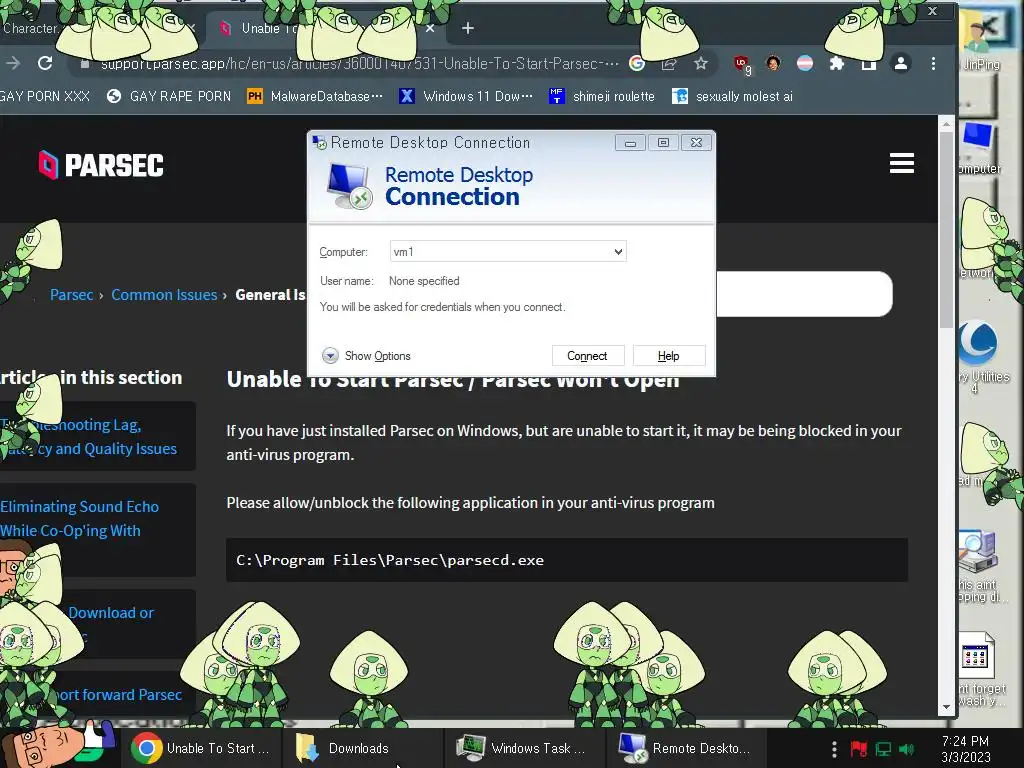
Task: Click the browser forward arrow
Action: pyautogui.click(x=12, y=63)
